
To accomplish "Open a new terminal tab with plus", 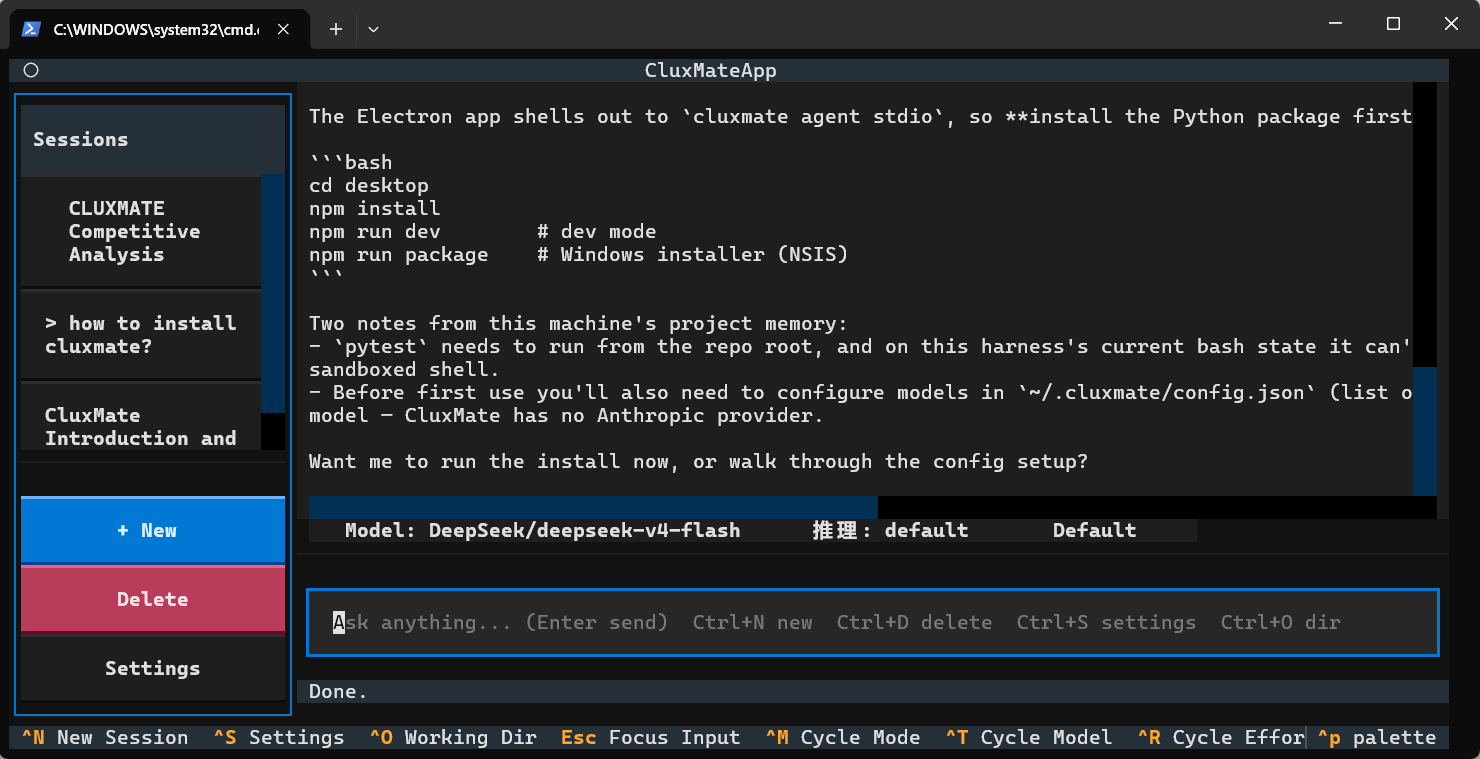I will (336, 29).
